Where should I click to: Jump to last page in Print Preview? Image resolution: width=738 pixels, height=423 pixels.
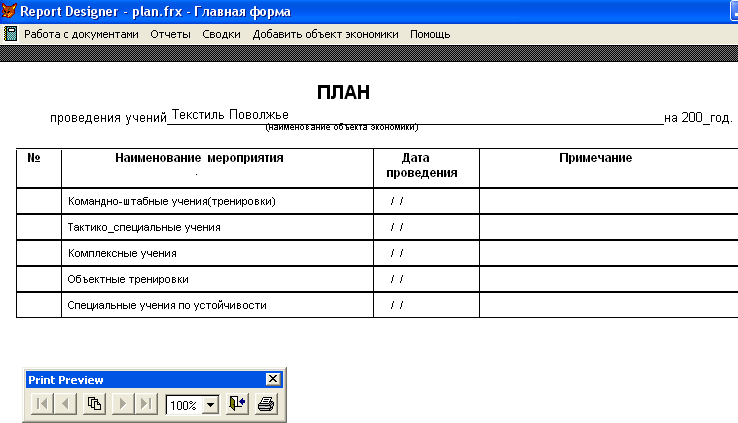(147, 405)
